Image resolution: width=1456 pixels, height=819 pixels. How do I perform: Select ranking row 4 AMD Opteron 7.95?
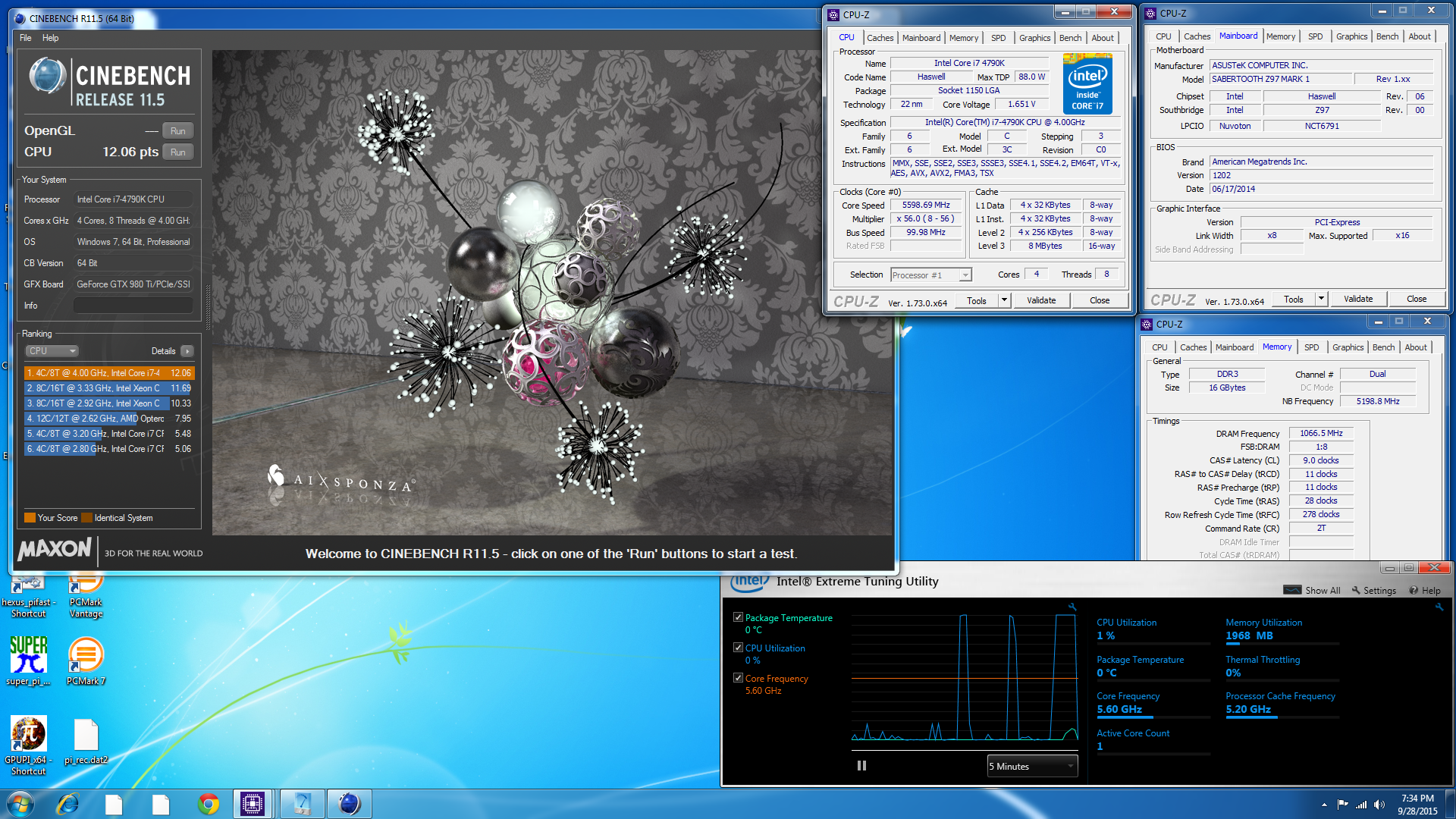(109, 419)
